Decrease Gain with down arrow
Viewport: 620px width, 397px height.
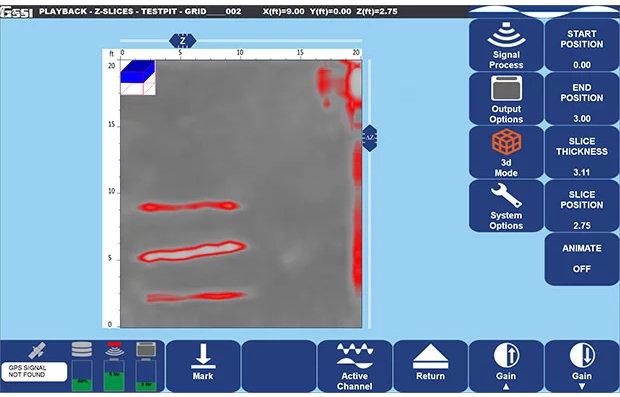click(x=582, y=367)
